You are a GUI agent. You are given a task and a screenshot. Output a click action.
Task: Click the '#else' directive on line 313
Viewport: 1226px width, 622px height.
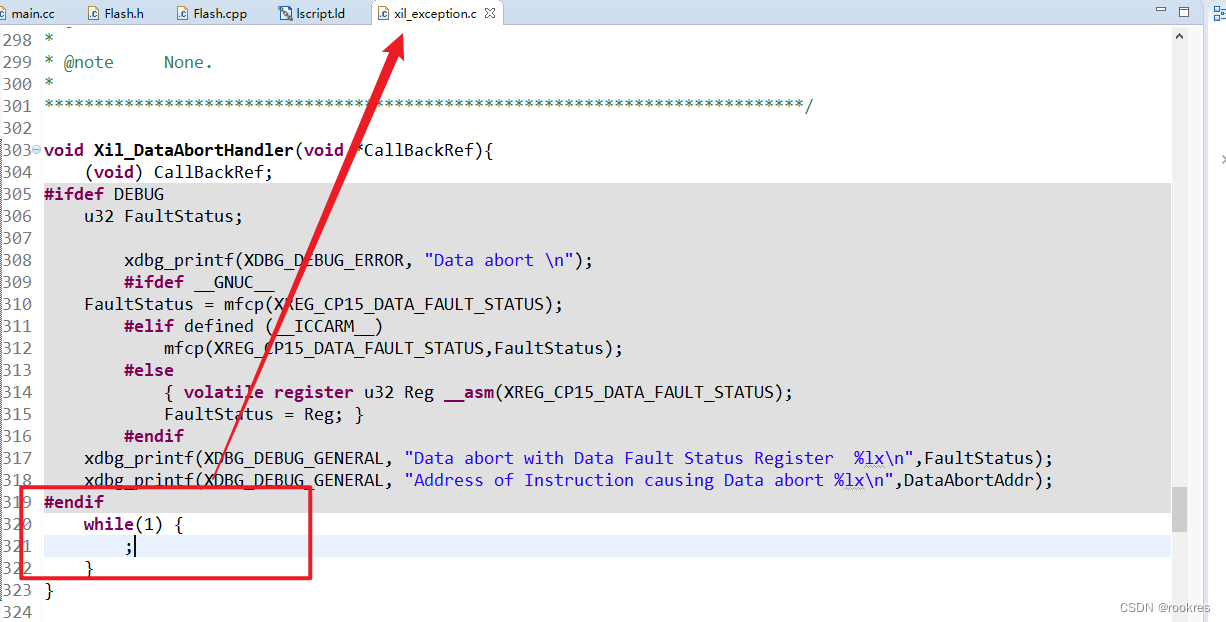pyautogui.click(x=149, y=370)
